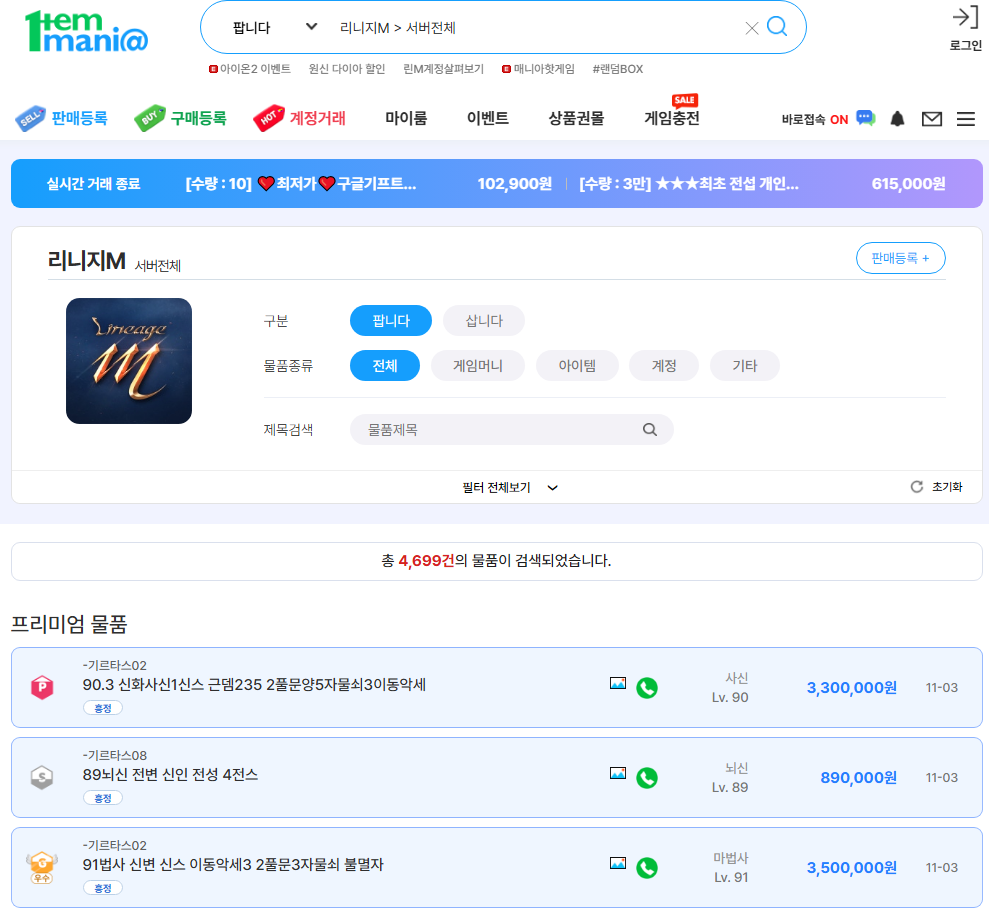Open the 계정거래 menu item
Screen dimensions: 989x913
click(300, 118)
